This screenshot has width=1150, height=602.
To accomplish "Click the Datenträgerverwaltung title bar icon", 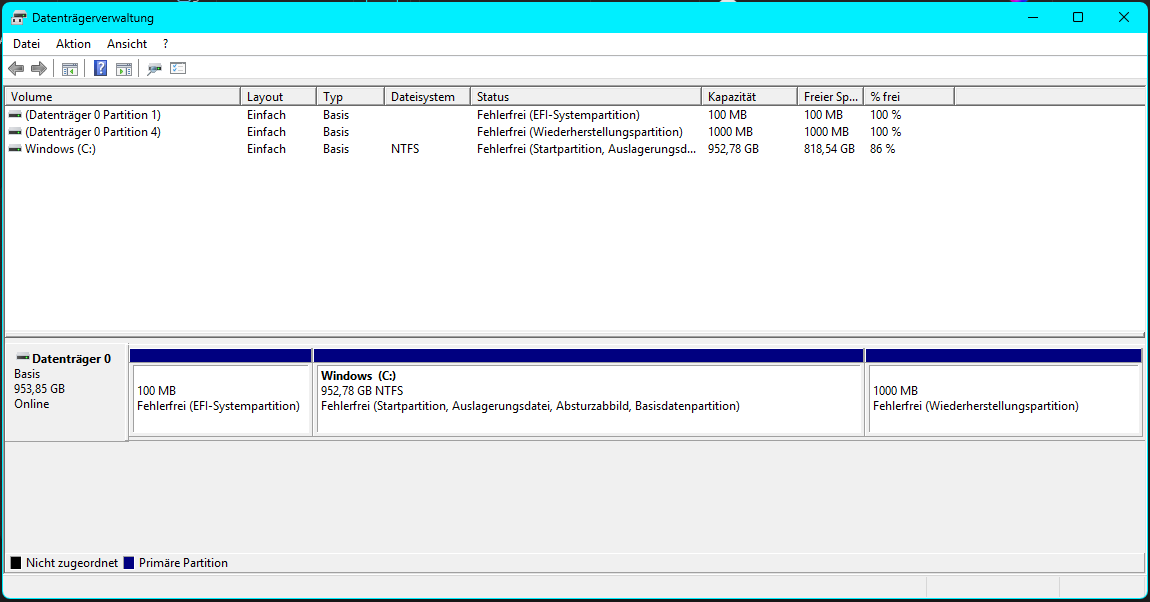I will (17, 17).
